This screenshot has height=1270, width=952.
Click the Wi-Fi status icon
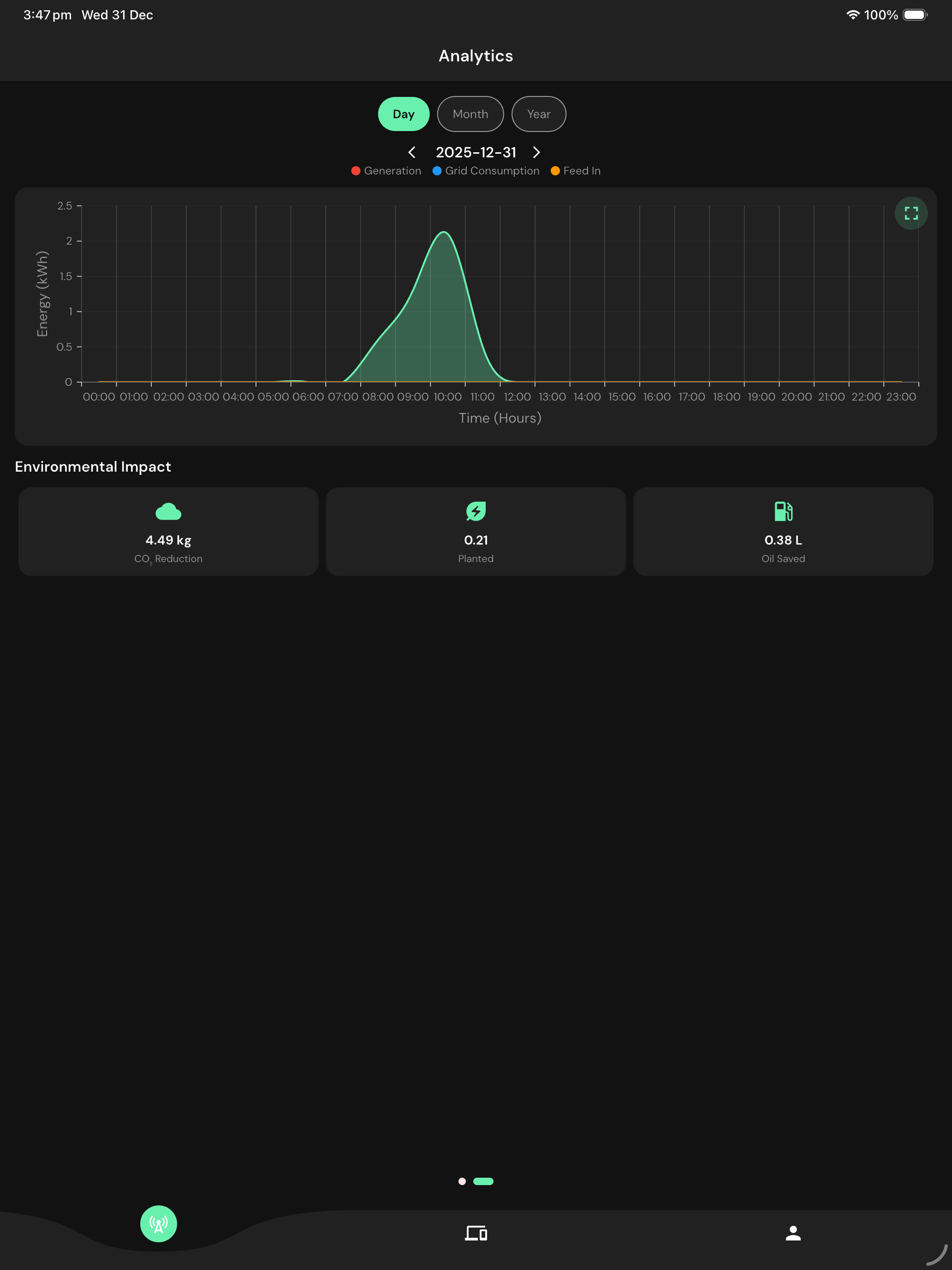click(x=853, y=15)
